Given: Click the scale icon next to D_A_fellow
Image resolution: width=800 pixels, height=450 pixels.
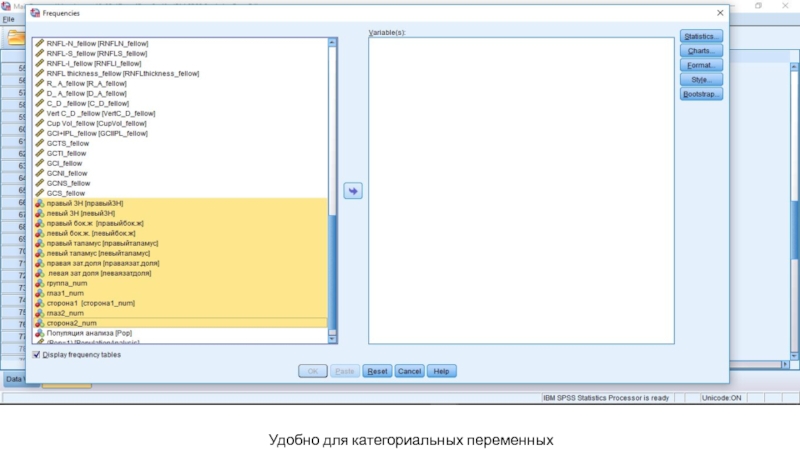Looking at the screenshot, I should [x=40, y=93].
